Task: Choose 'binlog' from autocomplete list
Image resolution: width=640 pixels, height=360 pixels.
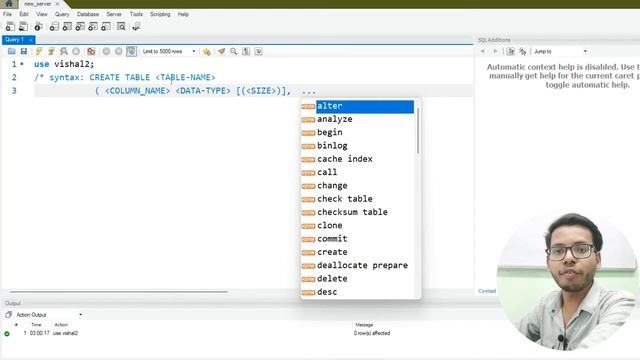Action: pyautogui.click(x=358, y=146)
